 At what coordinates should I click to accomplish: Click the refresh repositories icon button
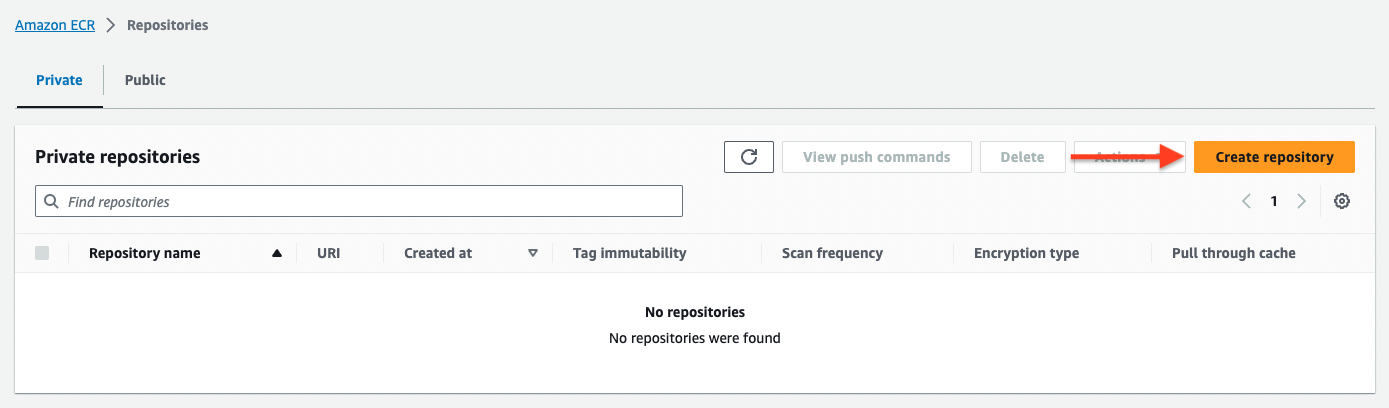tap(748, 157)
